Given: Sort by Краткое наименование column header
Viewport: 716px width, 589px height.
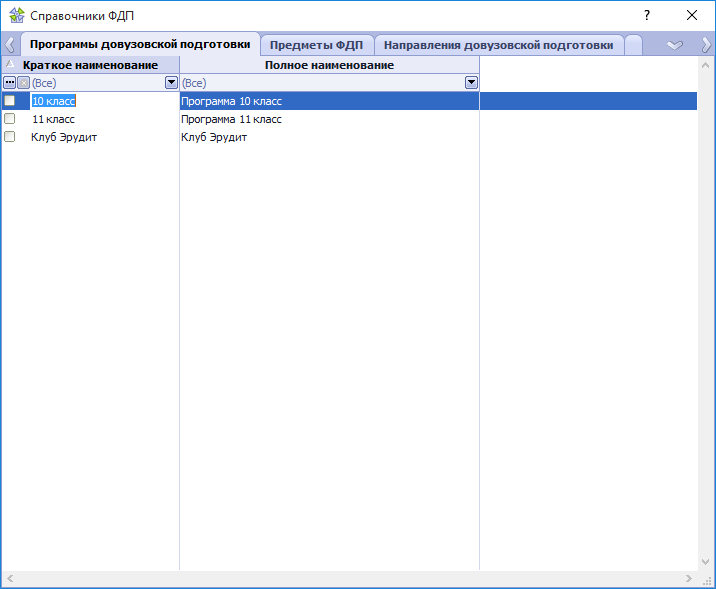Looking at the screenshot, I should click(x=90, y=65).
